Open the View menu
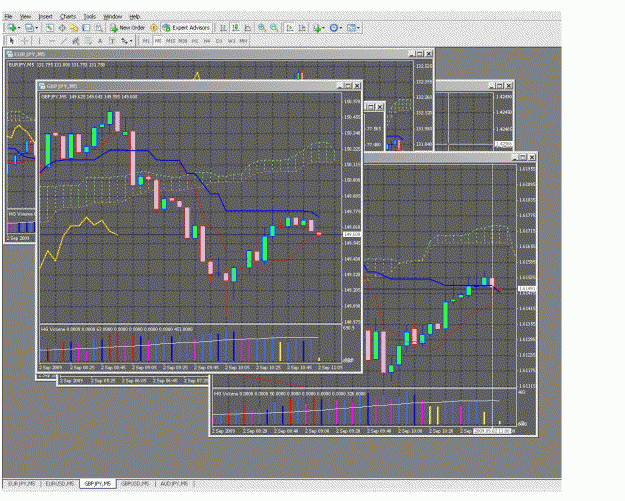The height and width of the screenshot is (501, 625). (25, 16)
